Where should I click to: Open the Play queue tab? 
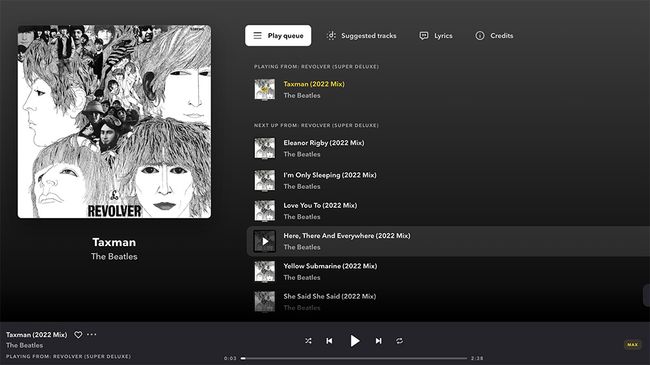coord(278,36)
